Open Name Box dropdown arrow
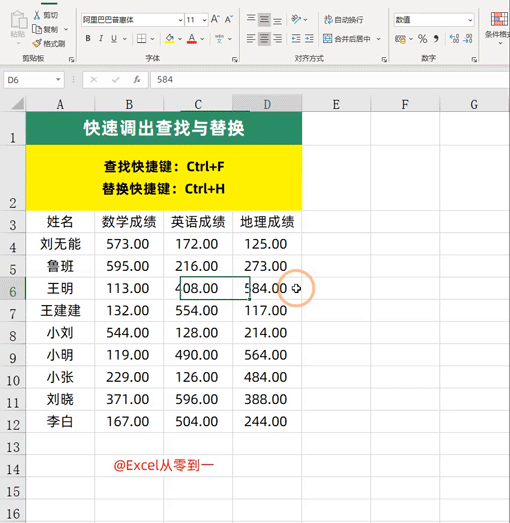Viewport: 510px width, 523px height. coord(58,80)
